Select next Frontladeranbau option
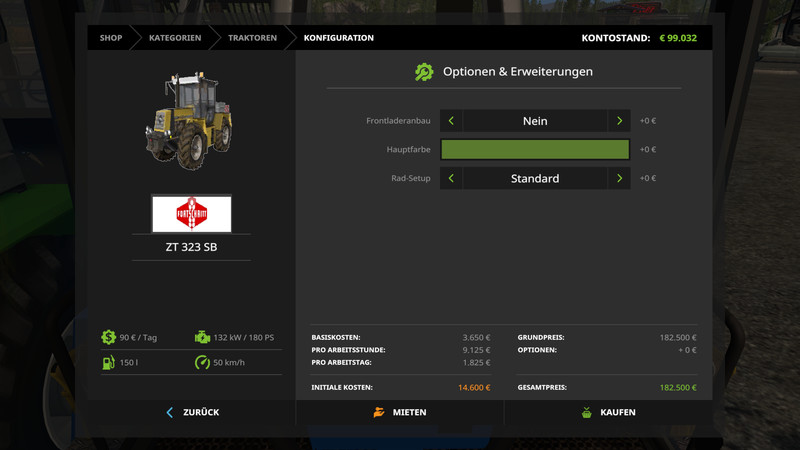 [619, 121]
